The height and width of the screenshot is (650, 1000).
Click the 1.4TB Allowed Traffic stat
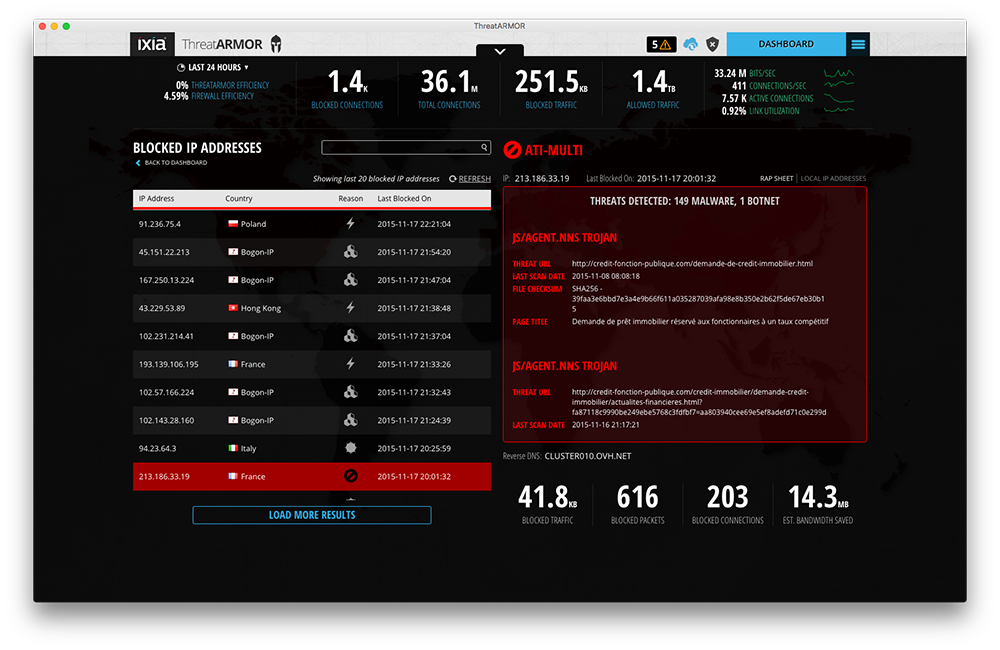tap(653, 89)
